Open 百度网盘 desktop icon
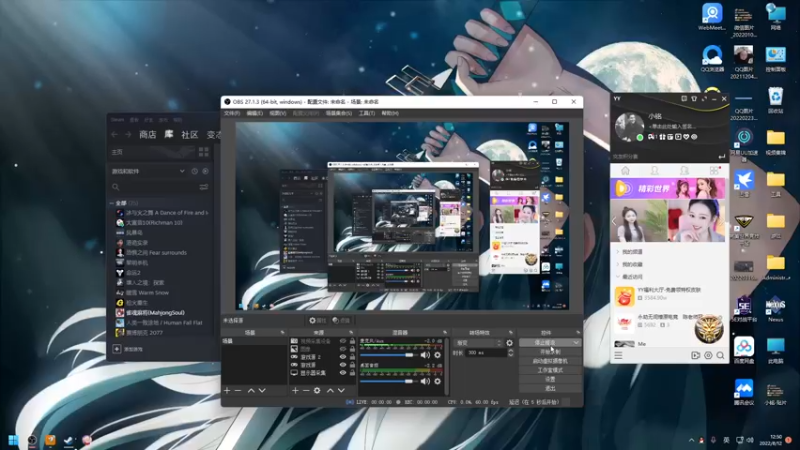Image resolution: width=800 pixels, height=450 pixels. point(744,350)
